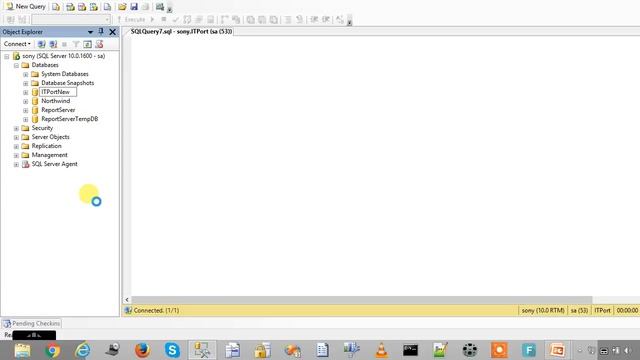This screenshot has width=640, height=360.
Task: Expand the ReportServerTempDB database node
Action: coord(25,119)
